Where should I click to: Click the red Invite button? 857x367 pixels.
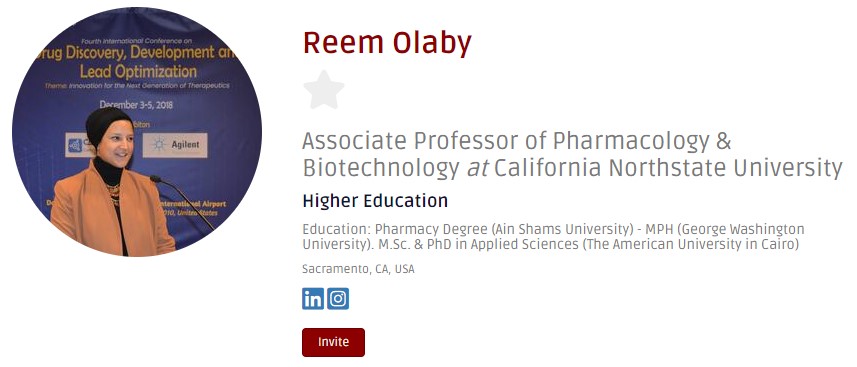[x=333, y=342]
